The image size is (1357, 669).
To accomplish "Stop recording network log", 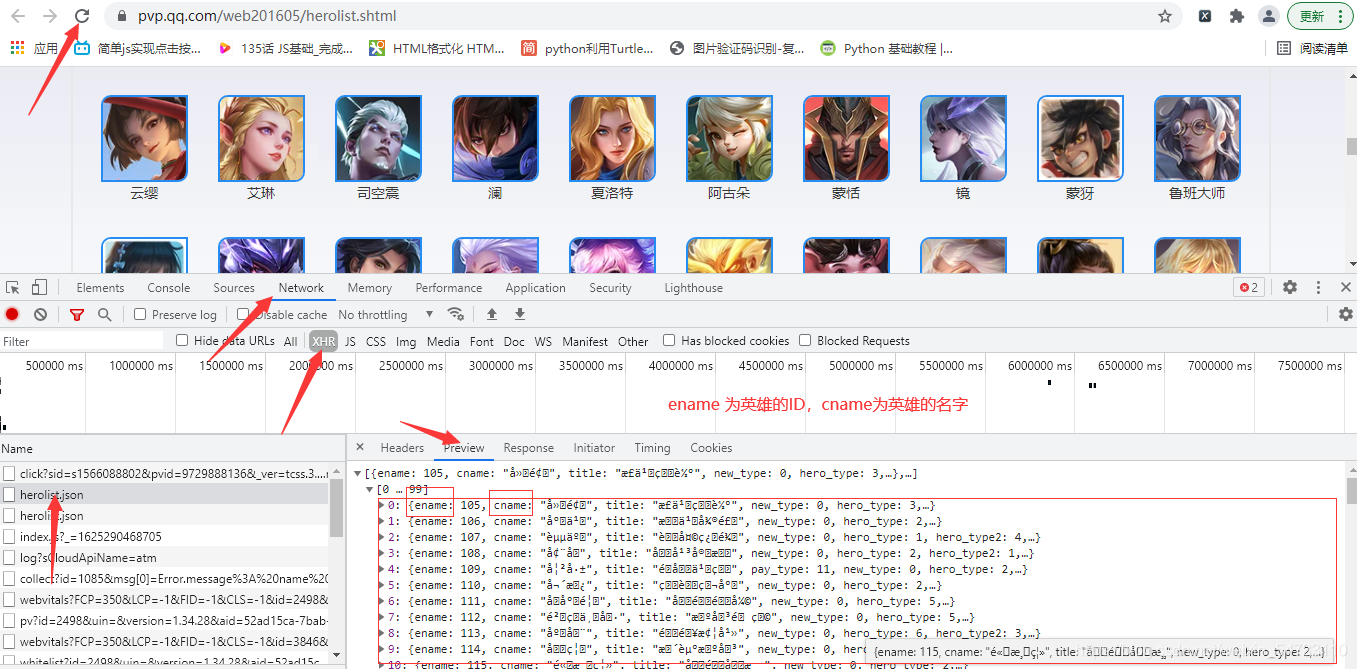I will point(12,314).
